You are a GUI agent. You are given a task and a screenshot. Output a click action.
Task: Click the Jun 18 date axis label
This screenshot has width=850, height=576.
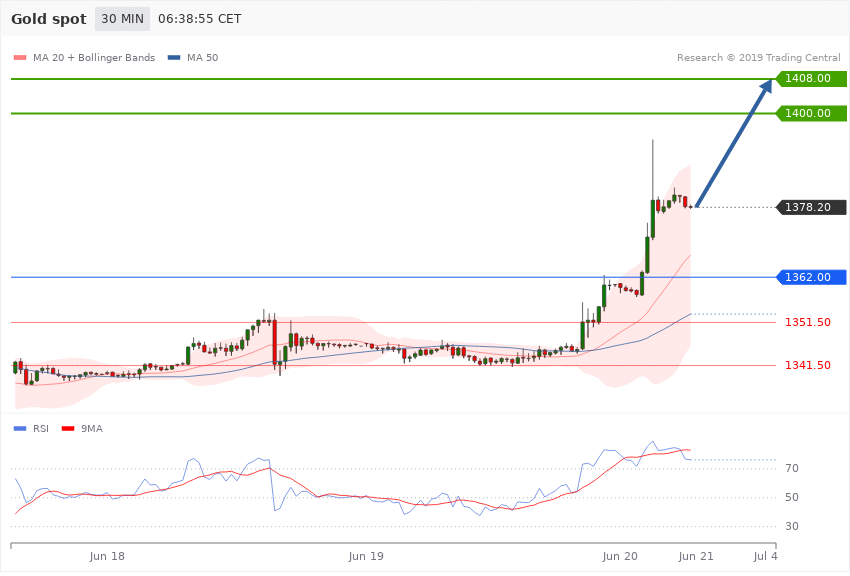pyautogui.click(x=107, y=556)
